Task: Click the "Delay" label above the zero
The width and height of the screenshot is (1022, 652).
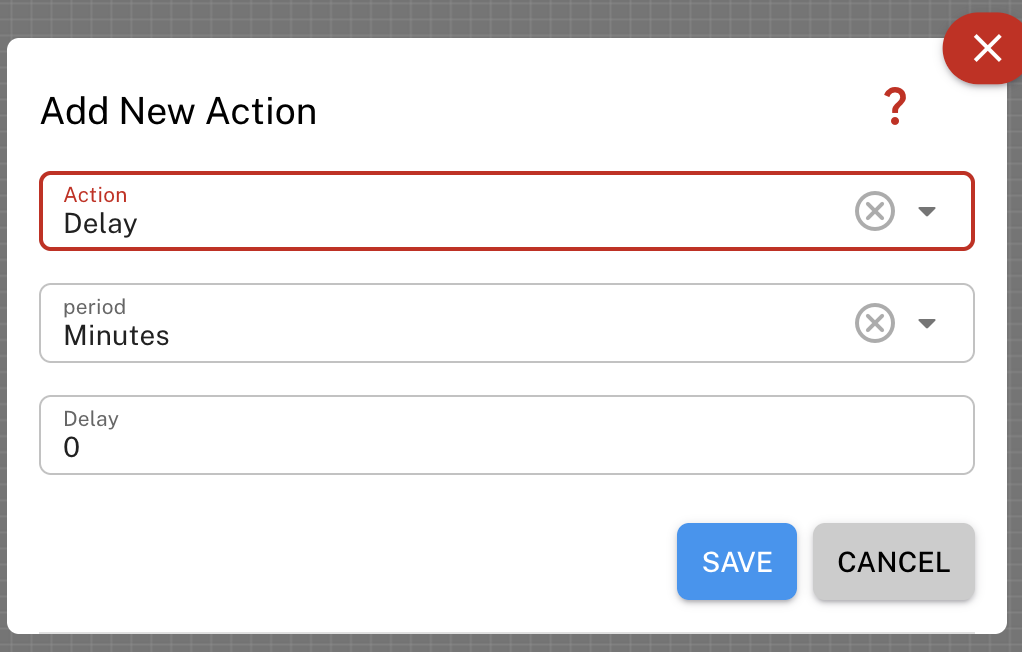Action: click(x=91, y=419)
